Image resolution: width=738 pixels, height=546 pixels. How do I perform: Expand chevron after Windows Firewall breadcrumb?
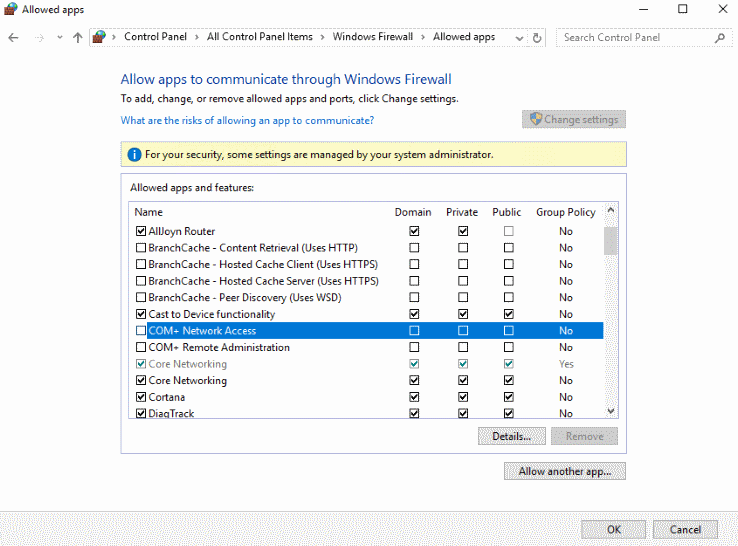[x=423, y=37]
